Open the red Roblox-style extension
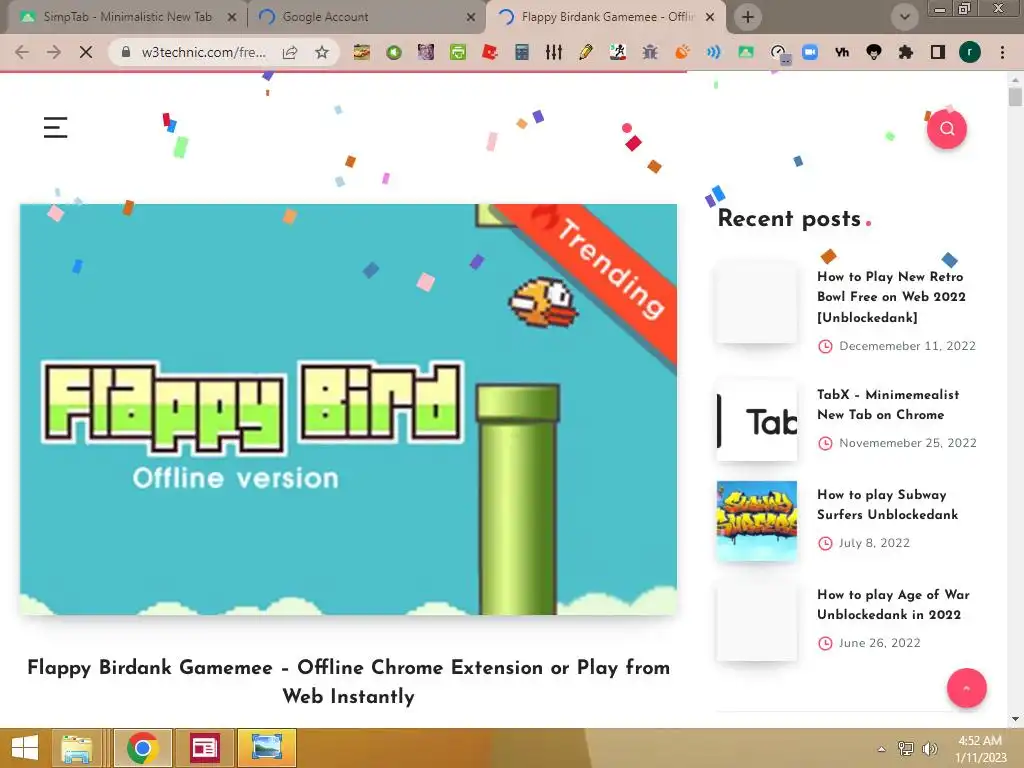This screenshot has height=768, width=1024. point(490,52)
